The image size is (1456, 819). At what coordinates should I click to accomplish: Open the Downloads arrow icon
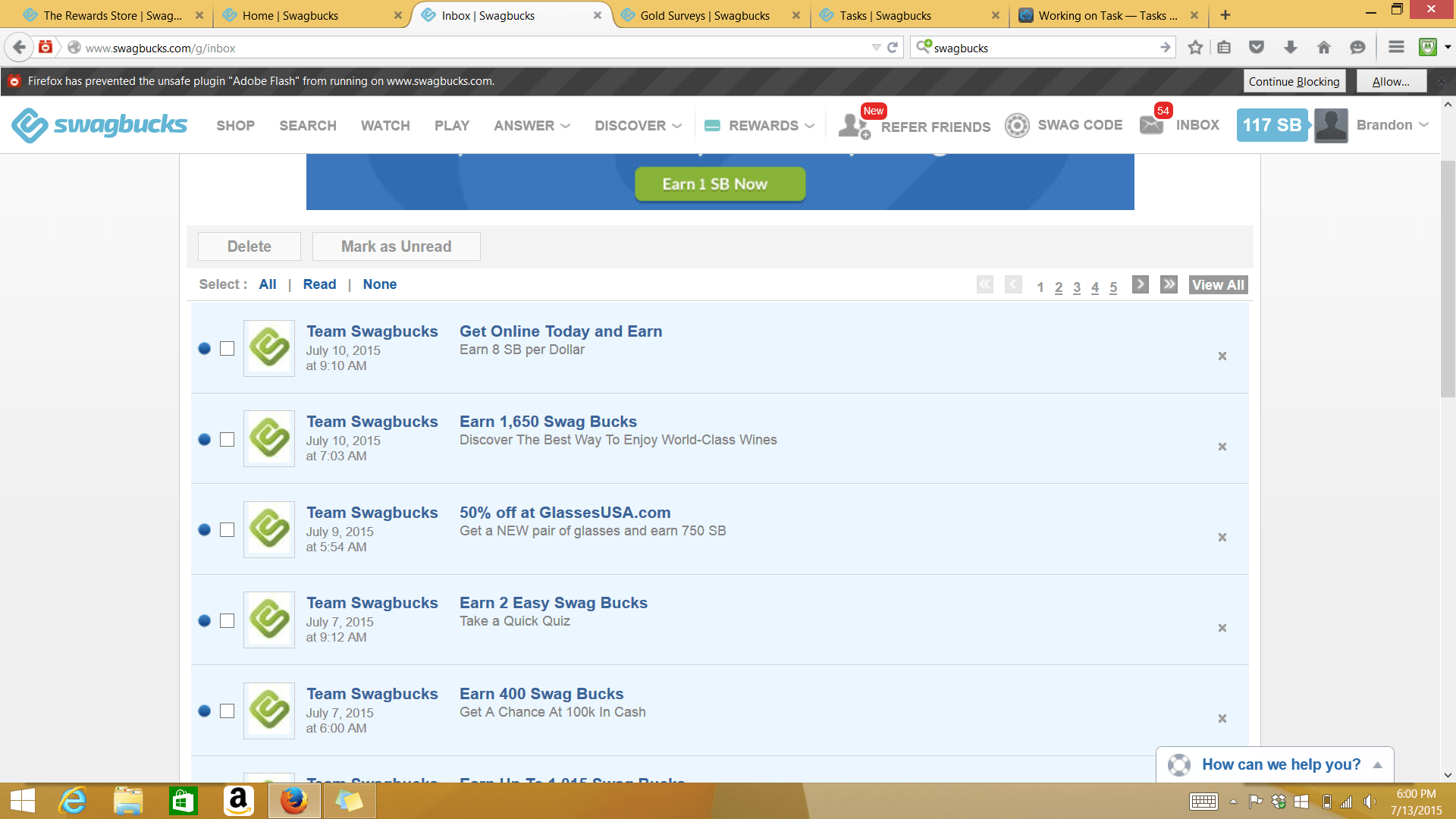(1290, 47)
